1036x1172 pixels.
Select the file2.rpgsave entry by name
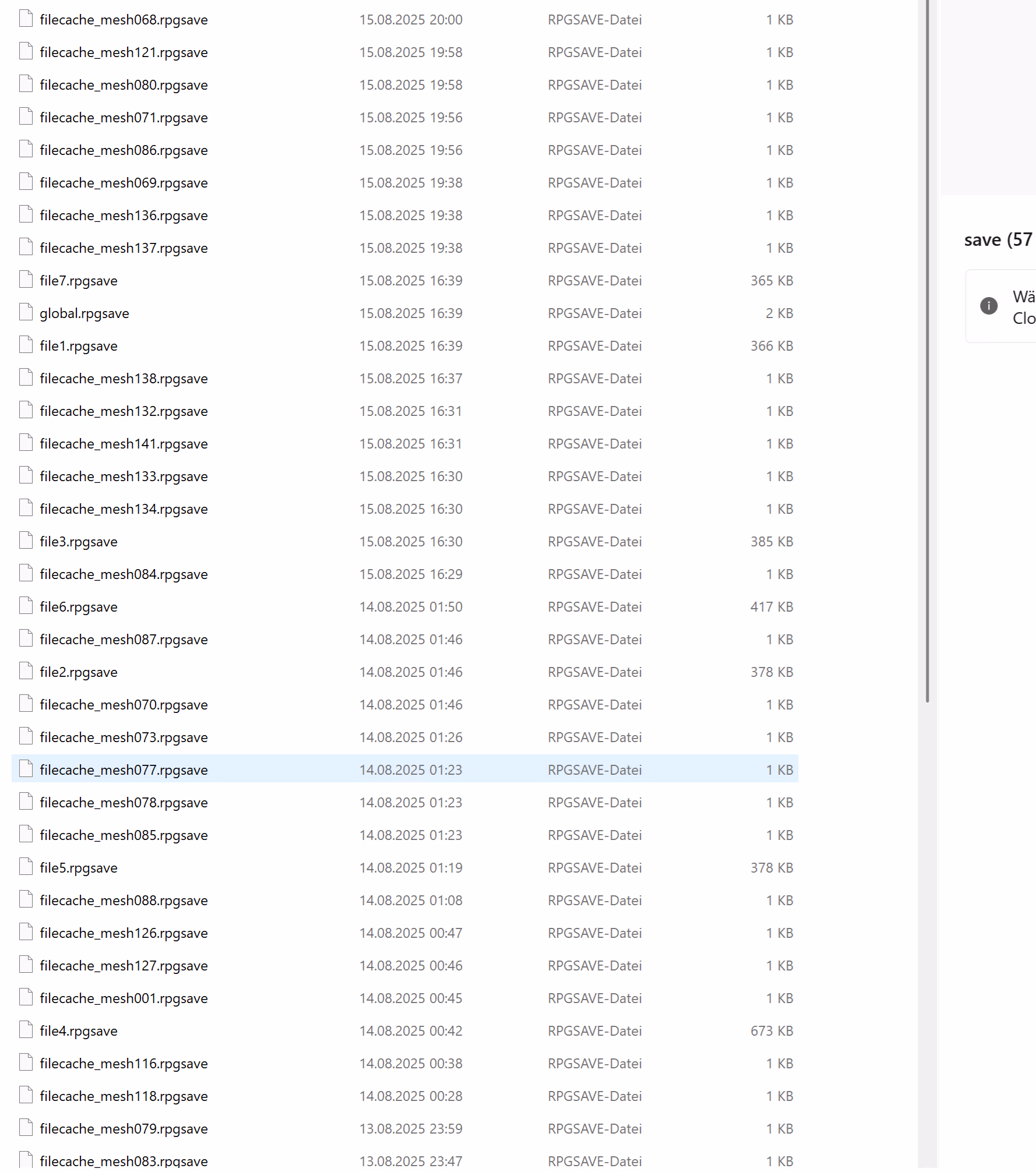click(x=79, y=672)
